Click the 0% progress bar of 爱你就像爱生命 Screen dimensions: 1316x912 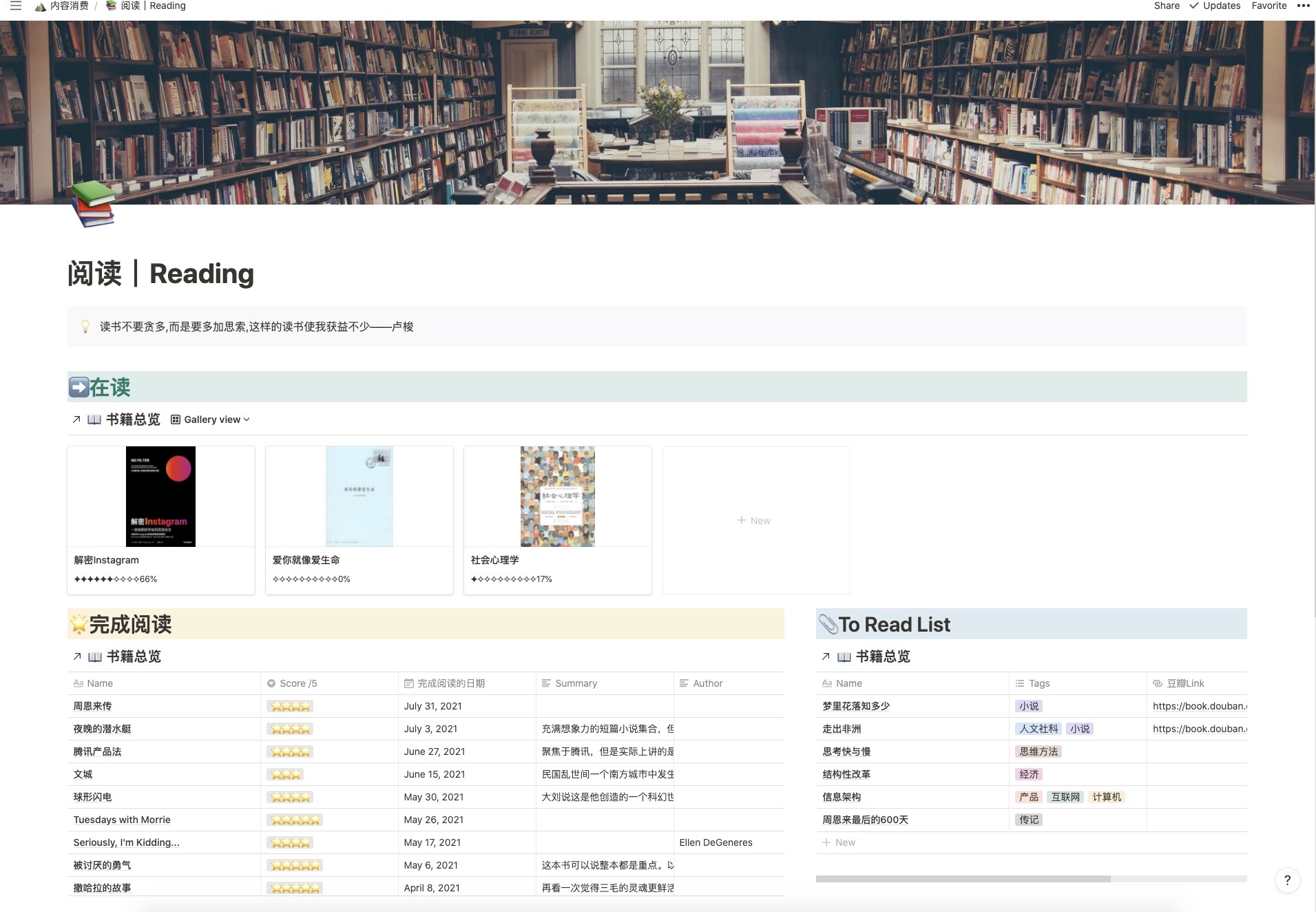311,579
